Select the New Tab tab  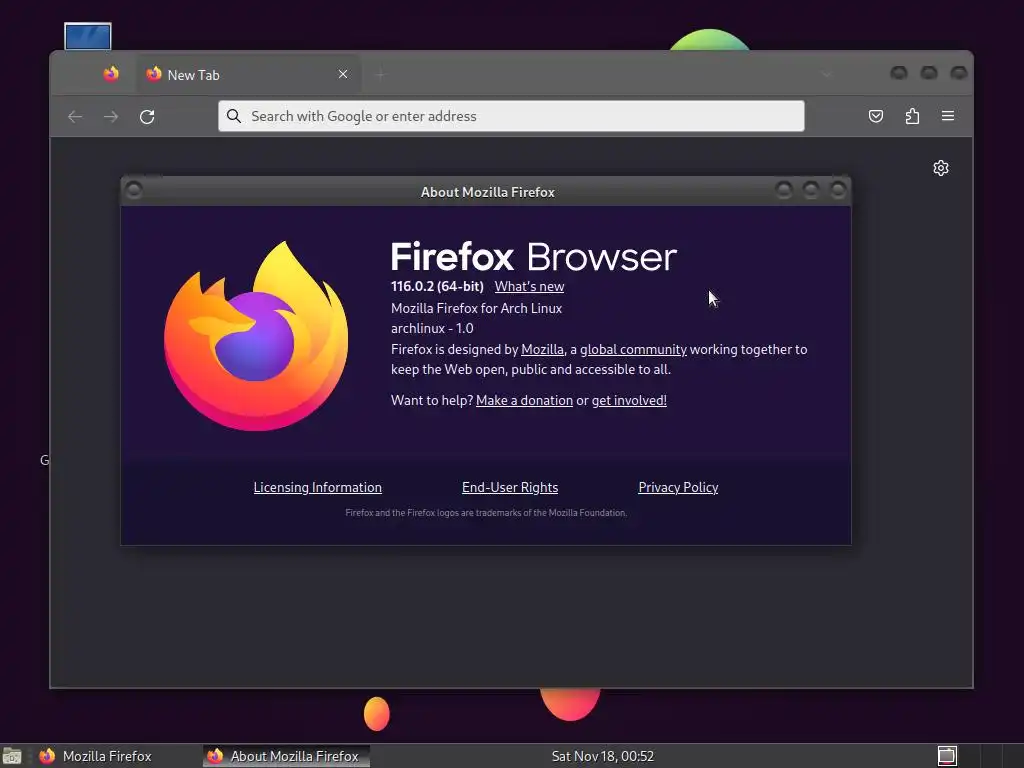click(x=248, y=74)
